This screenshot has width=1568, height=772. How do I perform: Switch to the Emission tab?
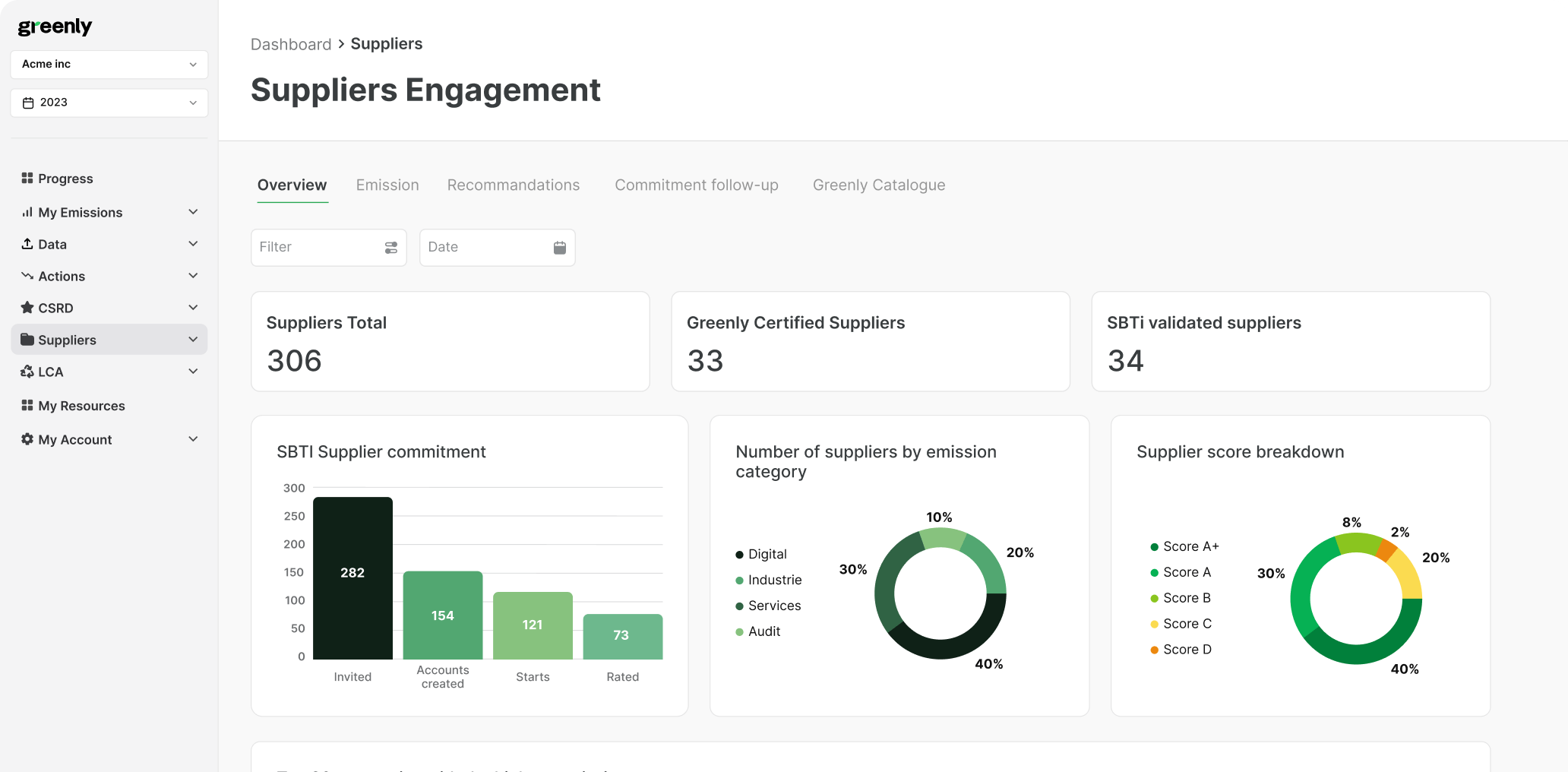tap(387, 185)
